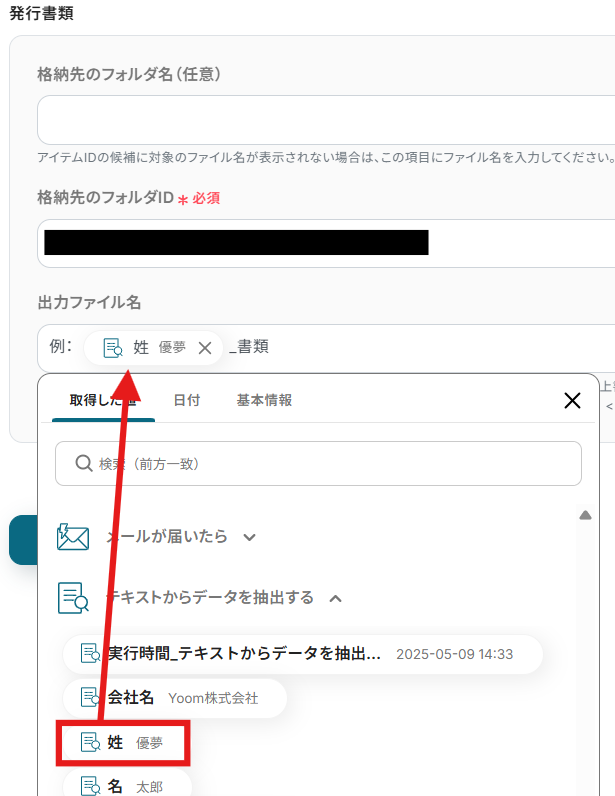615x796 pixels.
Task: Click the icon beside 実行時間 item
Action: 91,654
